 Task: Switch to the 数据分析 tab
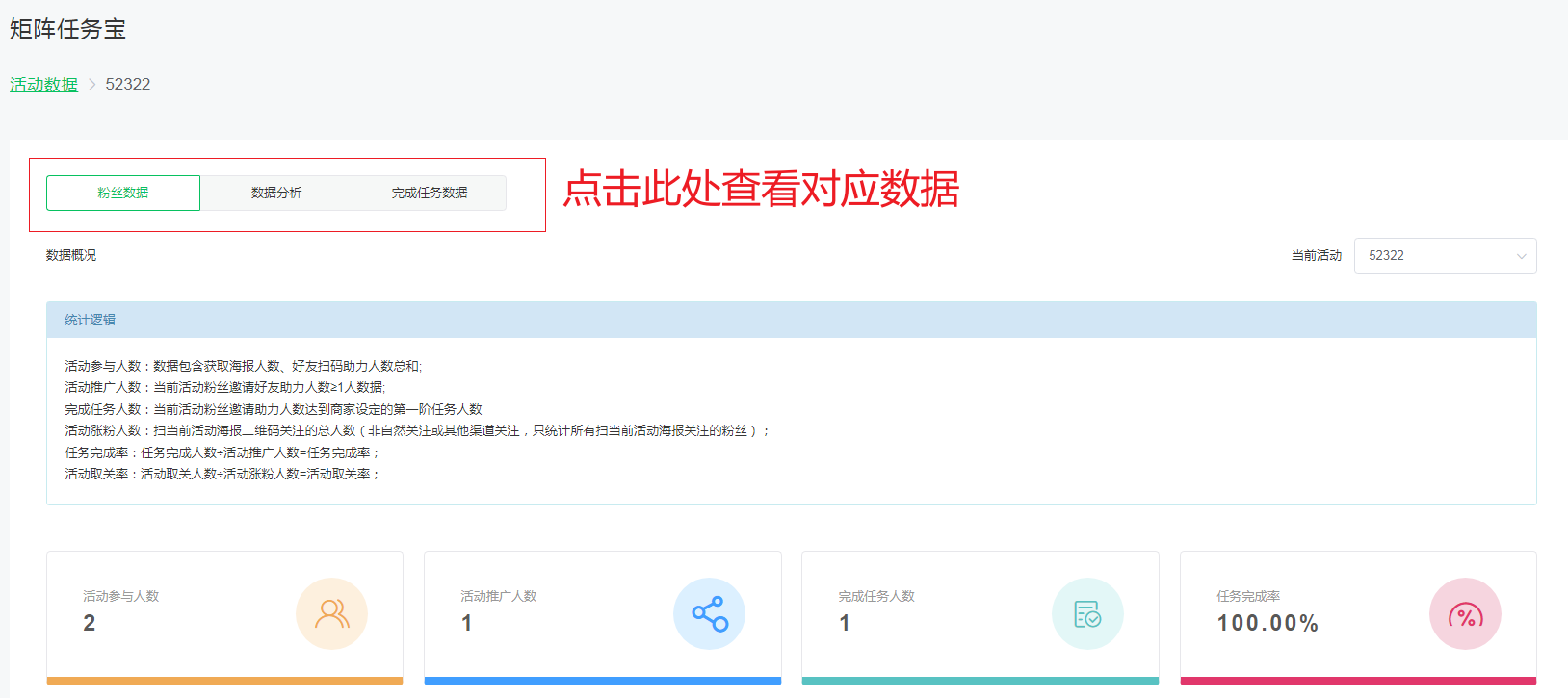[276, 193]
